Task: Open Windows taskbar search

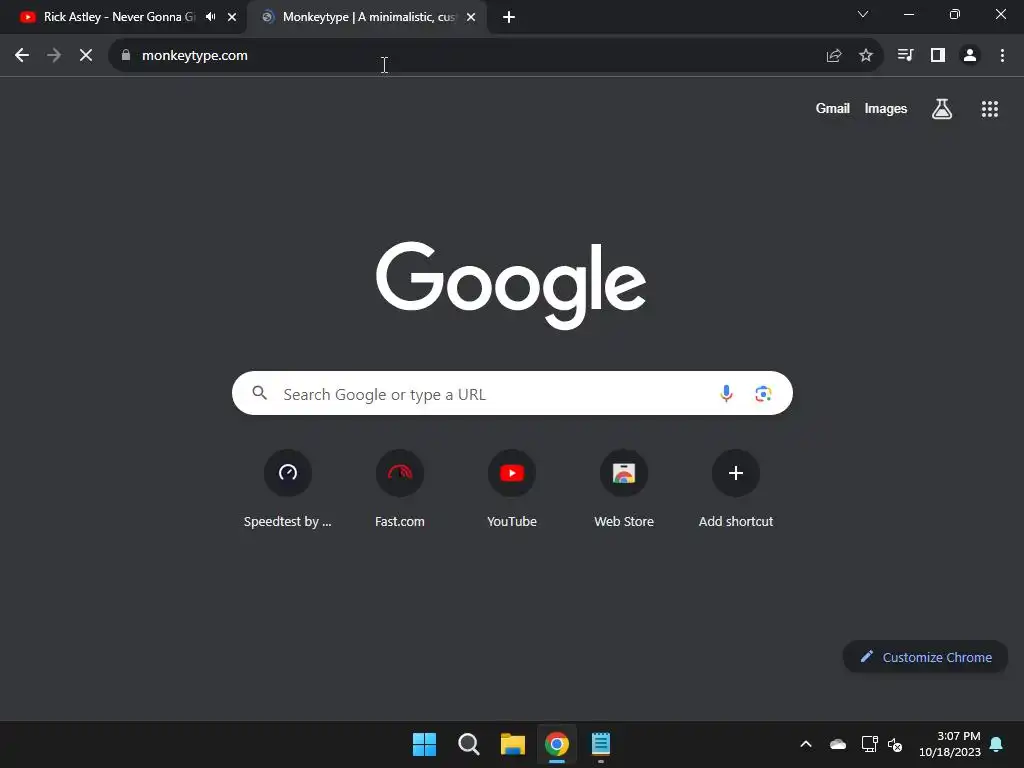Action: [x=469, y=744]
